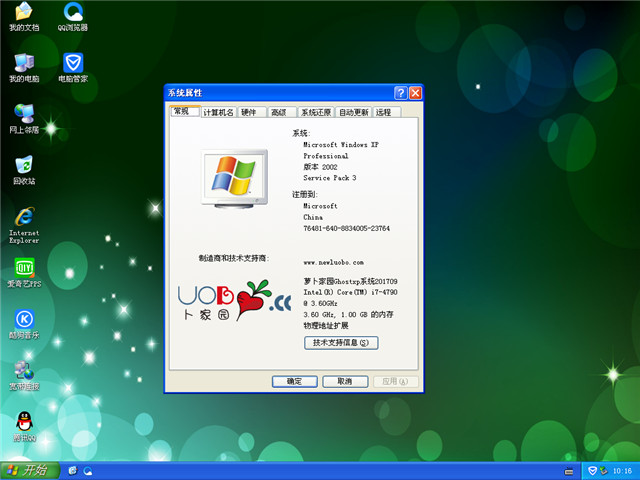Viewport: 640px width, 480px height.
Task: Click the '物理地址扩展' text
Action: (x=326, y=326)
